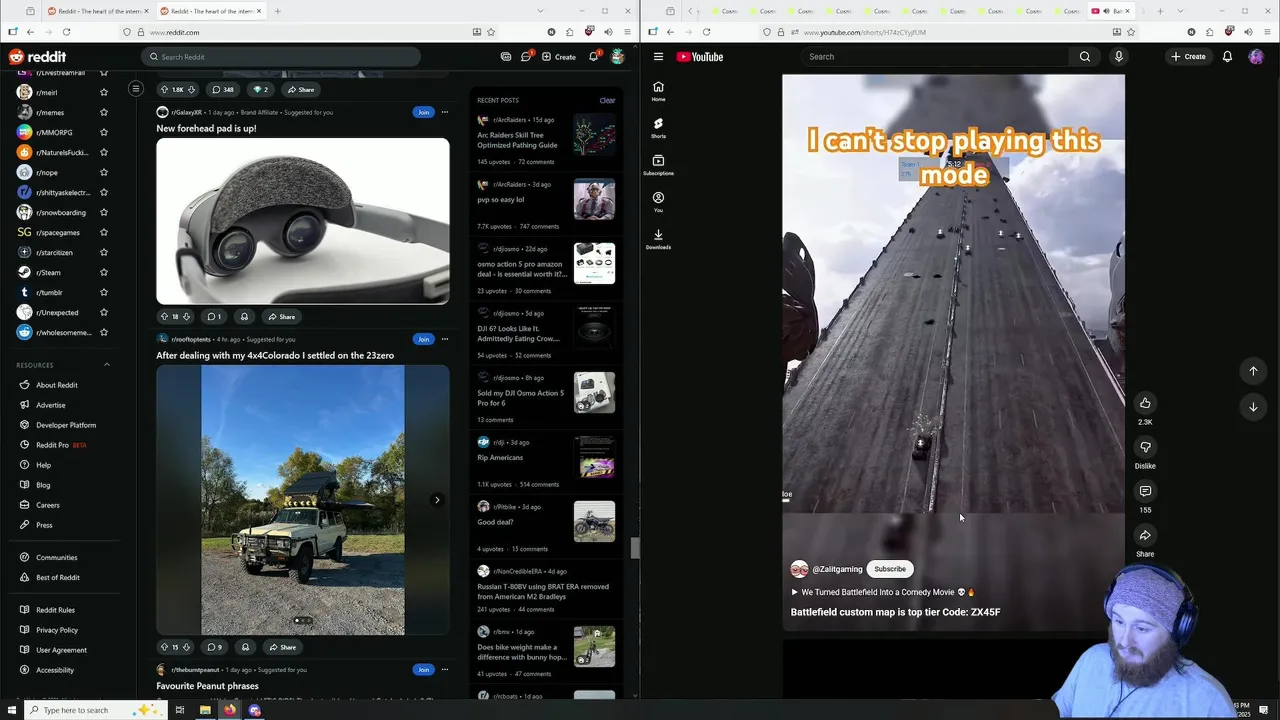The image size is (1280, 720).
Task: Show next image in the 23zero post
Action: tap(437, 500)
